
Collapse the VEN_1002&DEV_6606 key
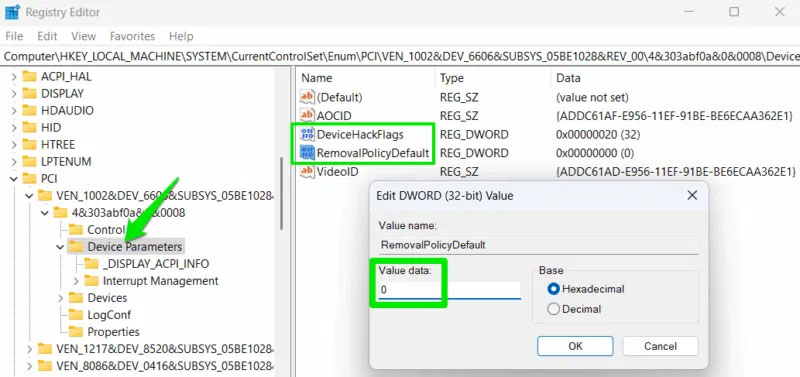click(29, 196)
